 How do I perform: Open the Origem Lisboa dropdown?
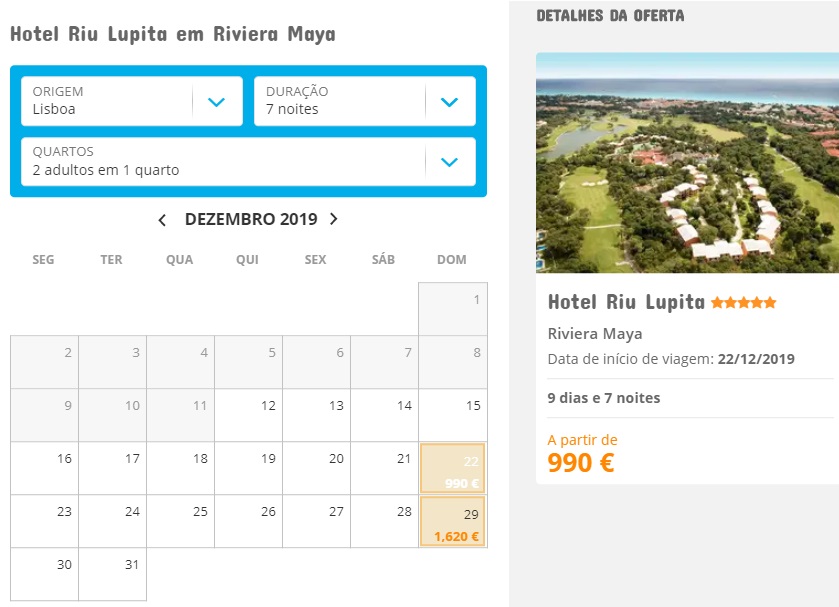point(217,101)
